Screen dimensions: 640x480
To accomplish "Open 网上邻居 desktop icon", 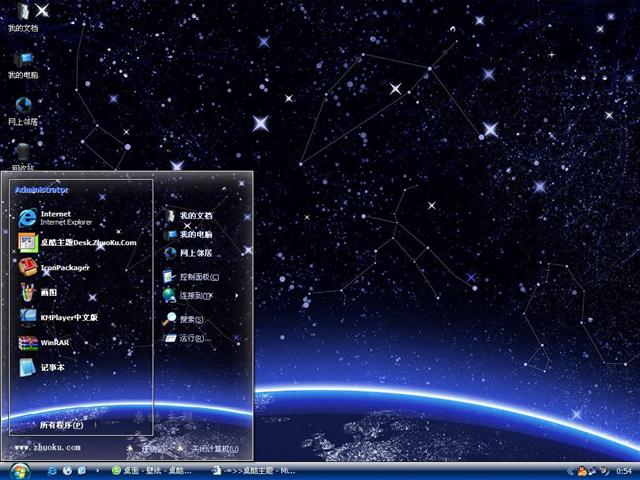I will coord(23,109).
